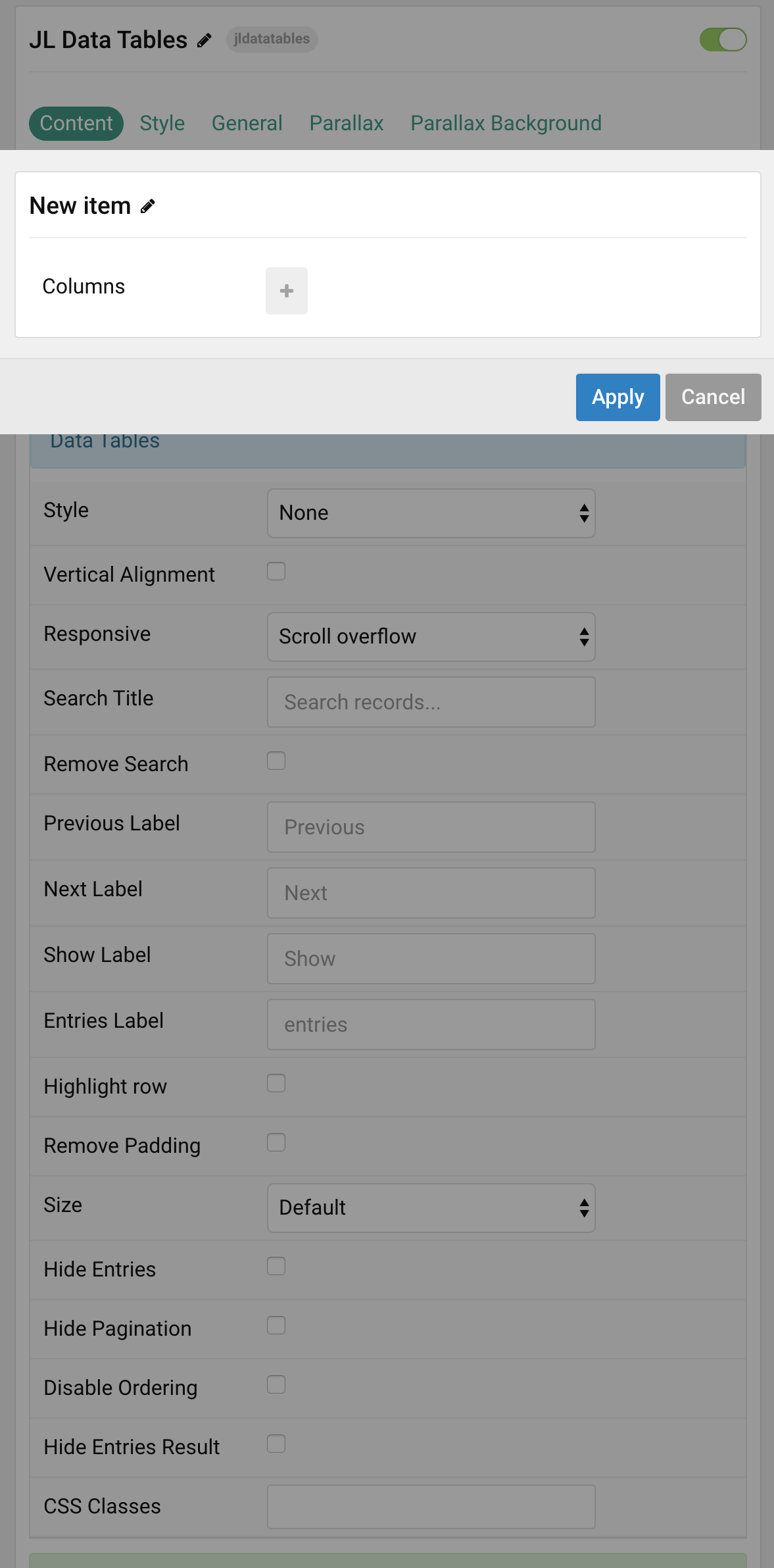Open the Style dropdown showing None
This screenshot has height=1568, width=774.
[431, 513]
